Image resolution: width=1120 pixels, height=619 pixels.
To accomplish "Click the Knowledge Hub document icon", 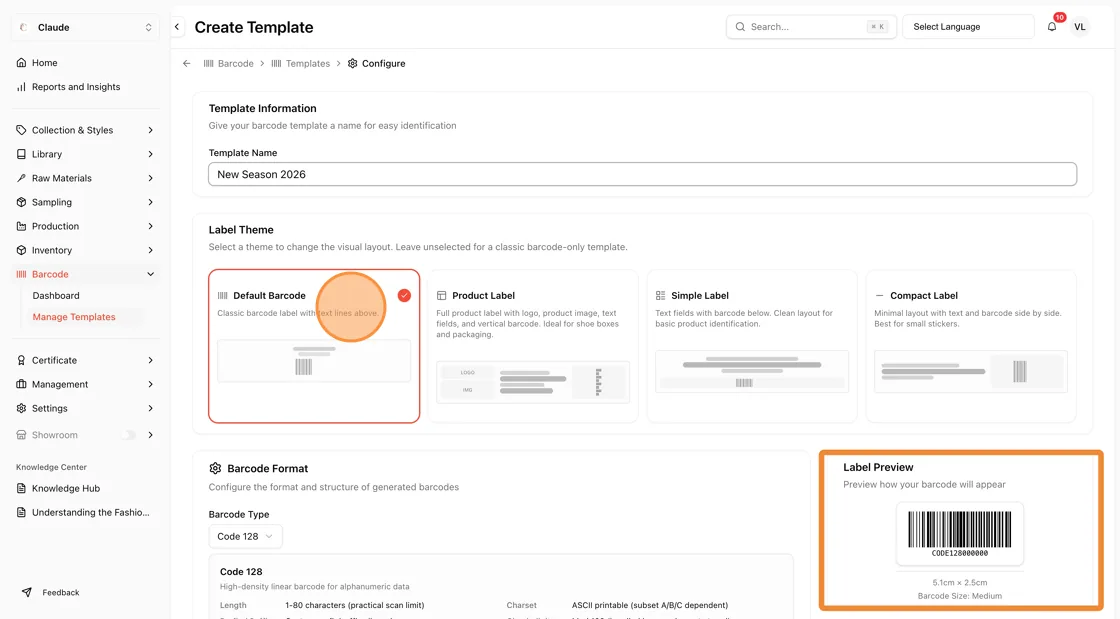I will pos(21,488).
